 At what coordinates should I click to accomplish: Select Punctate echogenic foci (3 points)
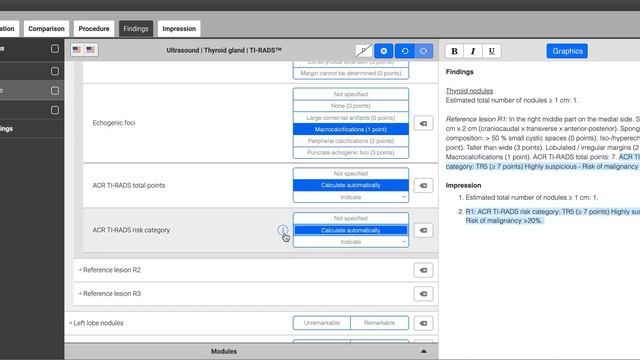[351, 153]
